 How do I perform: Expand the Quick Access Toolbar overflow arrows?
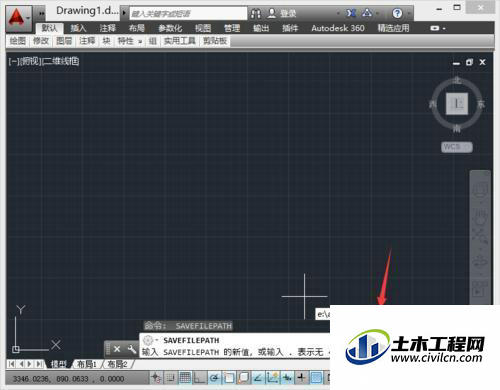pyautogui.click(x=41, y=14)
